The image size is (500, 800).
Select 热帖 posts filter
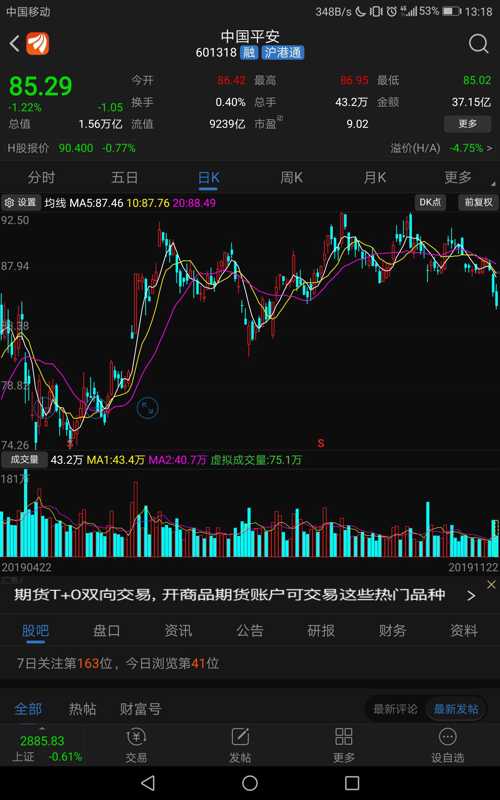82,709
